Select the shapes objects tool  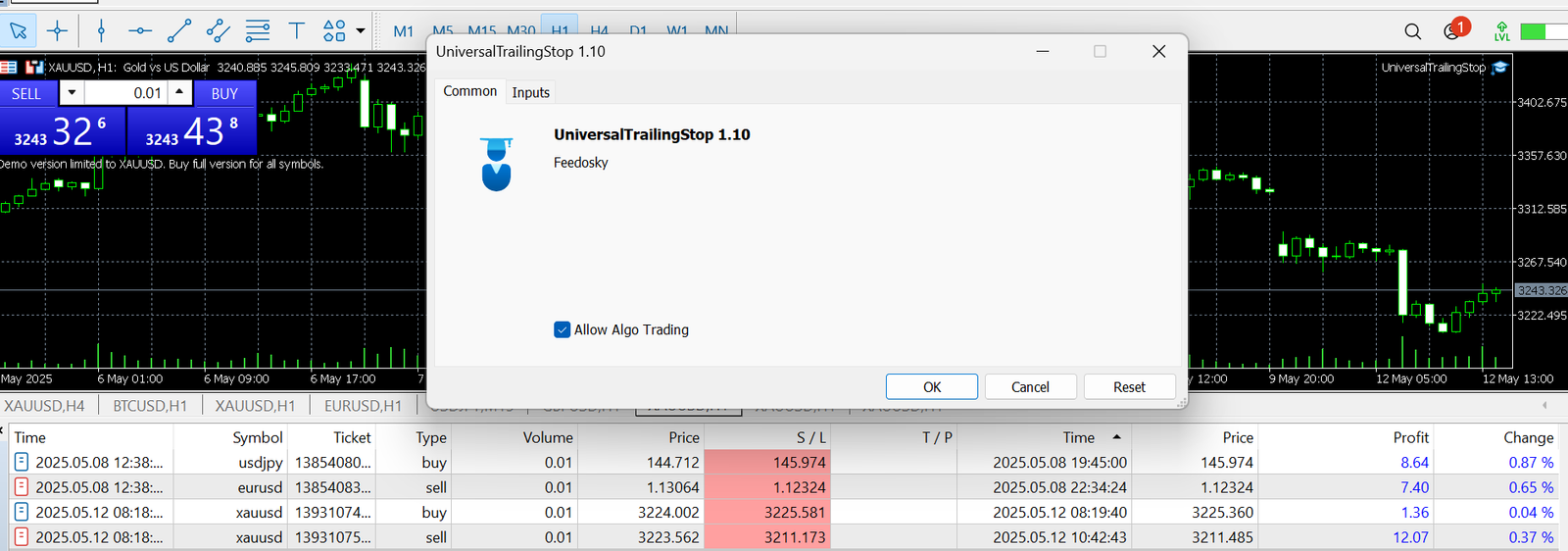point(334,31)
